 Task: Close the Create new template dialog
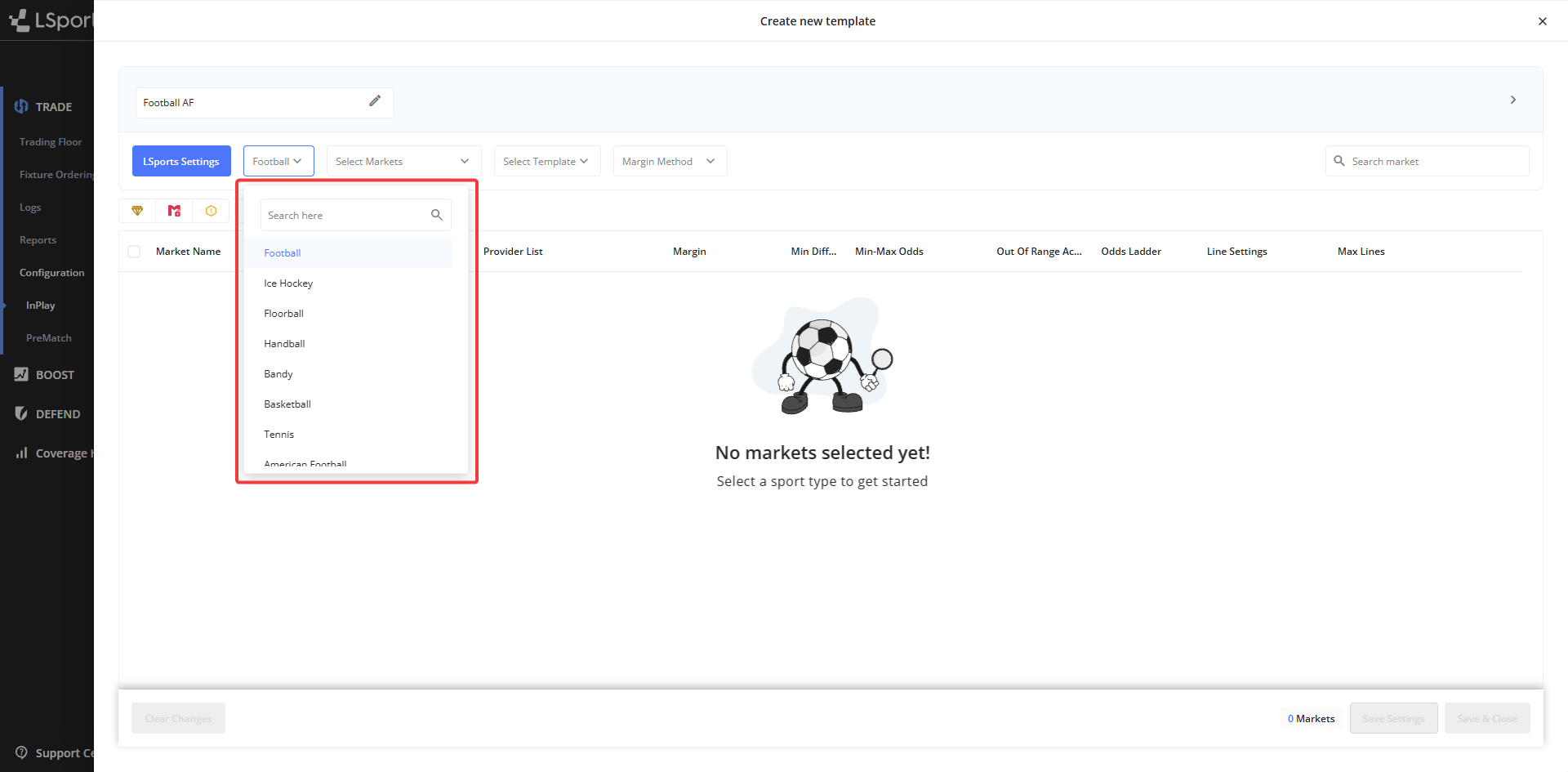1542,21
